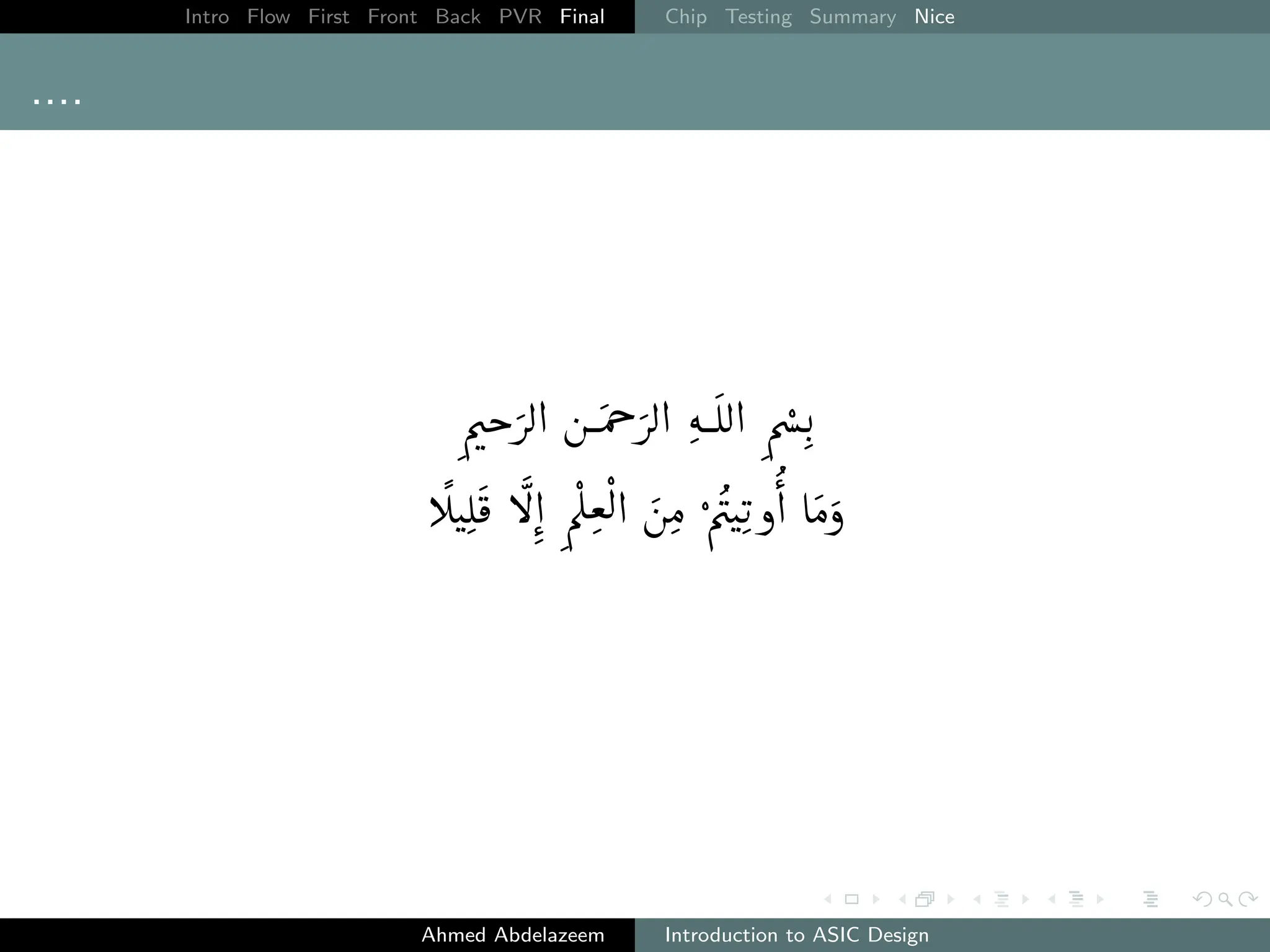The width and height of the screenshot is (1270, 952).
Task: Go to the Testing subsection
Action: (758, 17)
